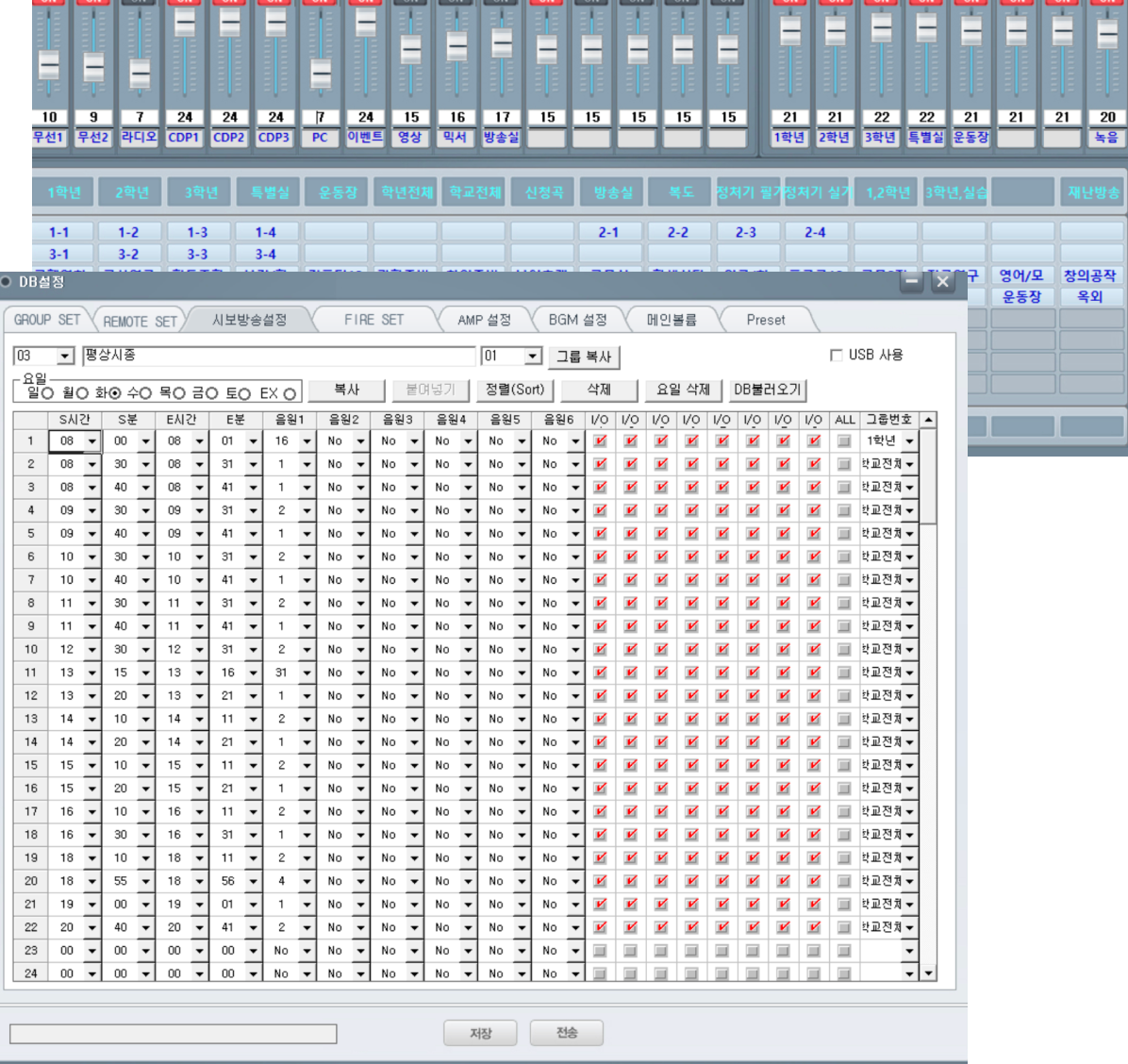
Task: Click the 삭제 delete button
Action: click(x=599, y=390)
